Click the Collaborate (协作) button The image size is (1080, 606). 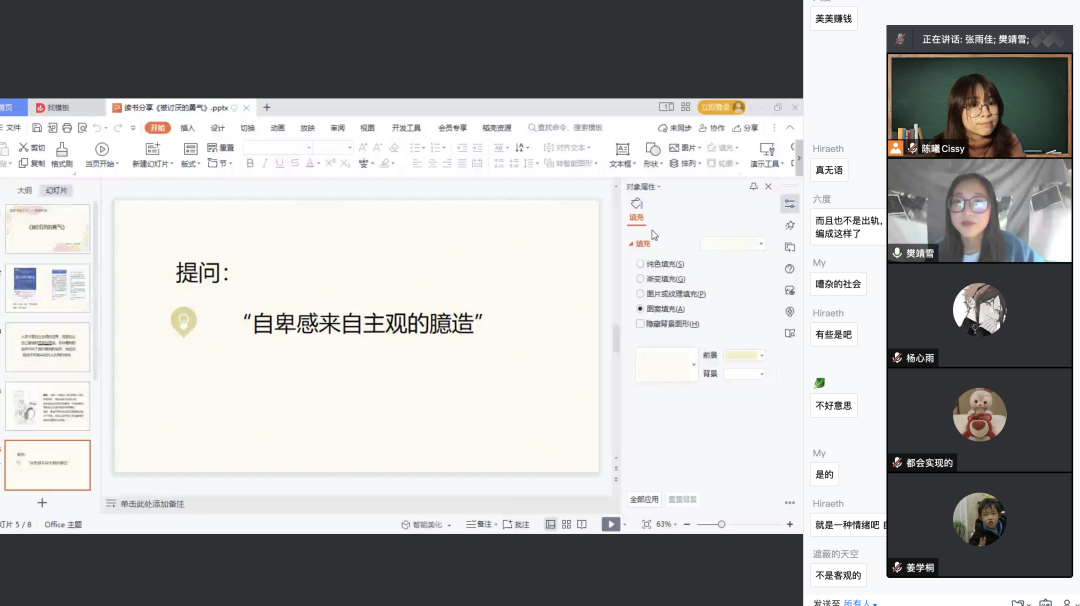tap(712, 128)
